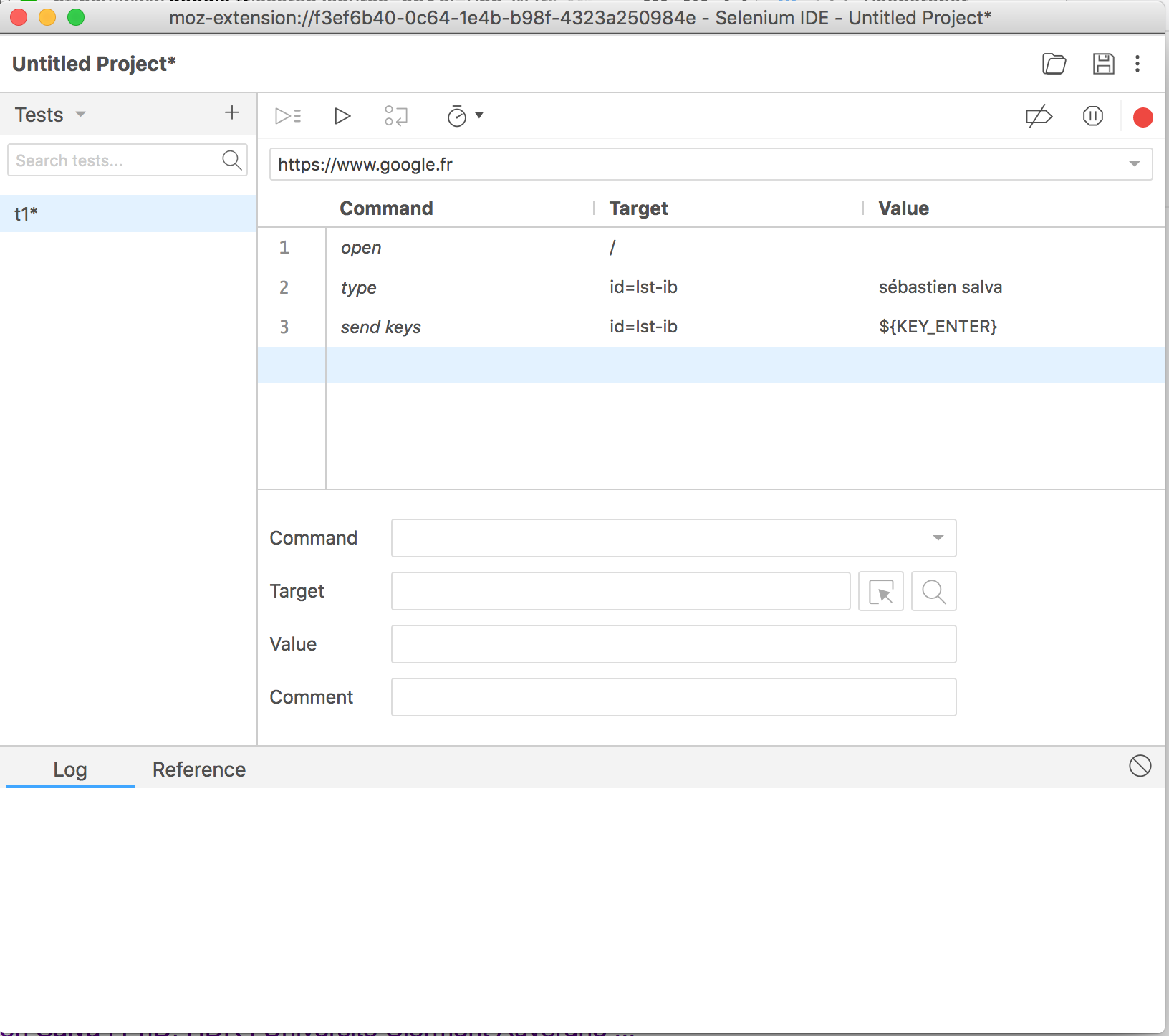This screenshot has width=1169, height=1036.
Task: Switch to the Log tab
Action: pyautogui.click(x=69, y=769)
